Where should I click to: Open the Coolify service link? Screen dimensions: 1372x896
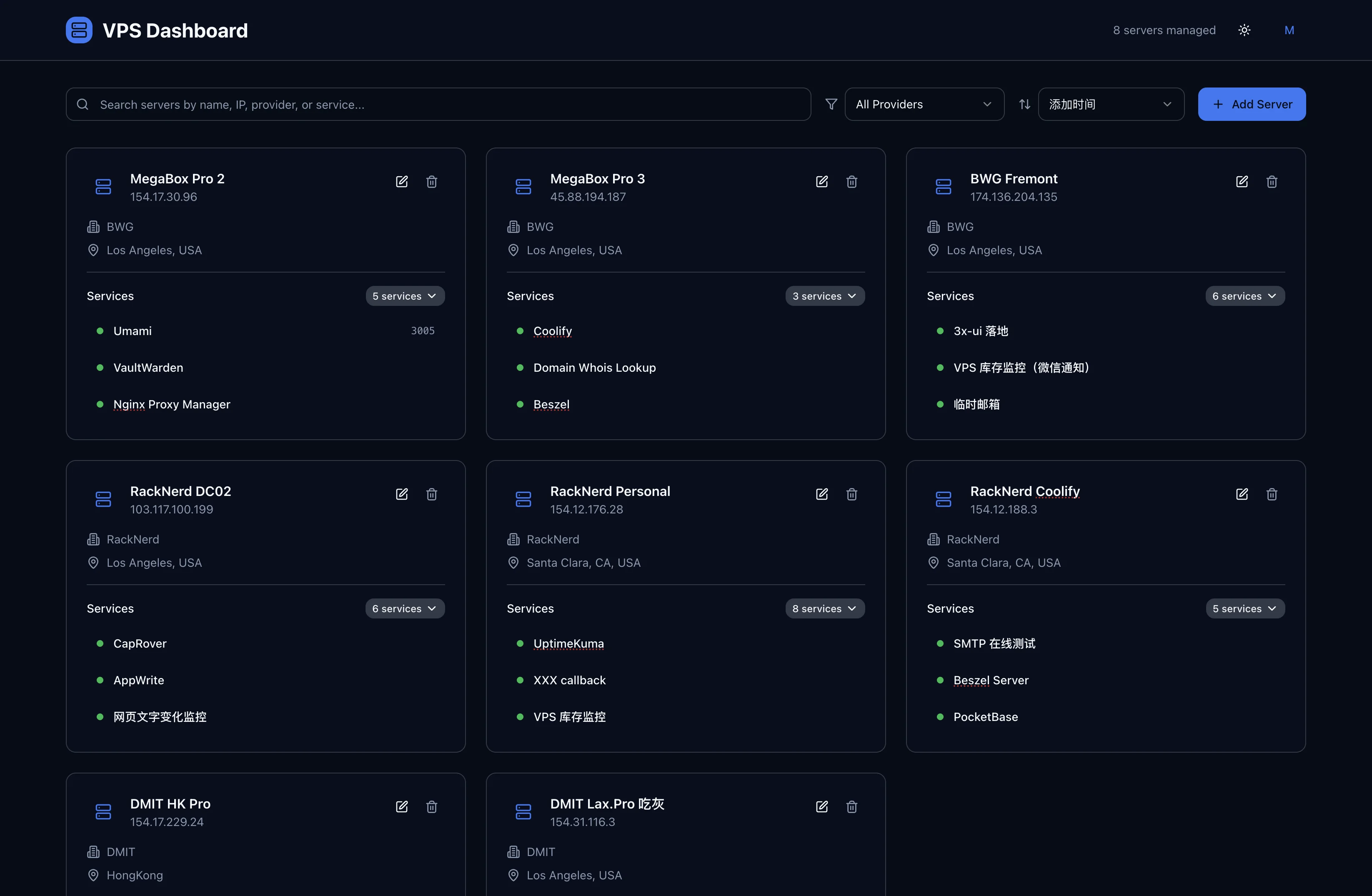point(552,331)
